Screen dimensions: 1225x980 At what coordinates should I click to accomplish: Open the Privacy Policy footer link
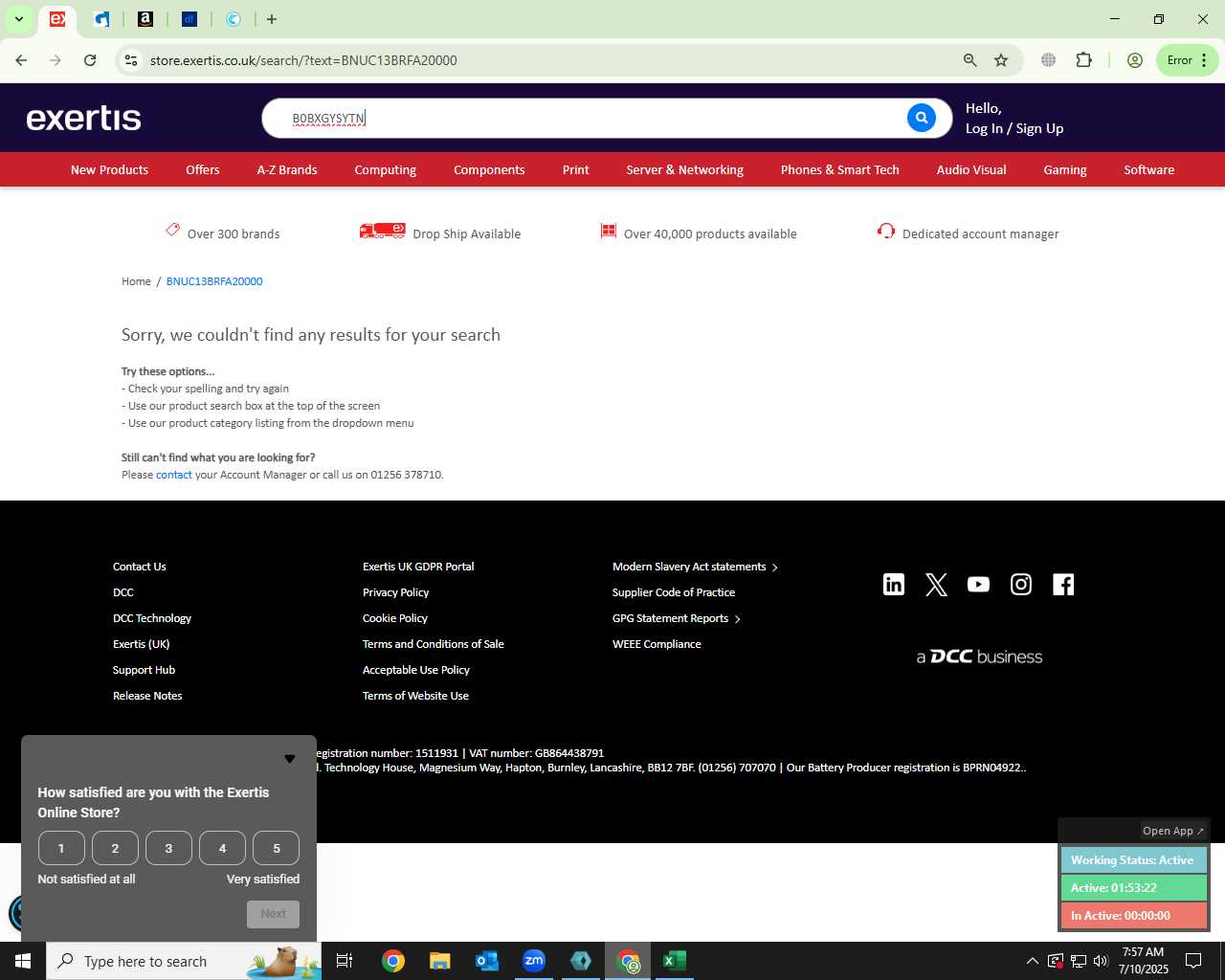click(395, 592)
